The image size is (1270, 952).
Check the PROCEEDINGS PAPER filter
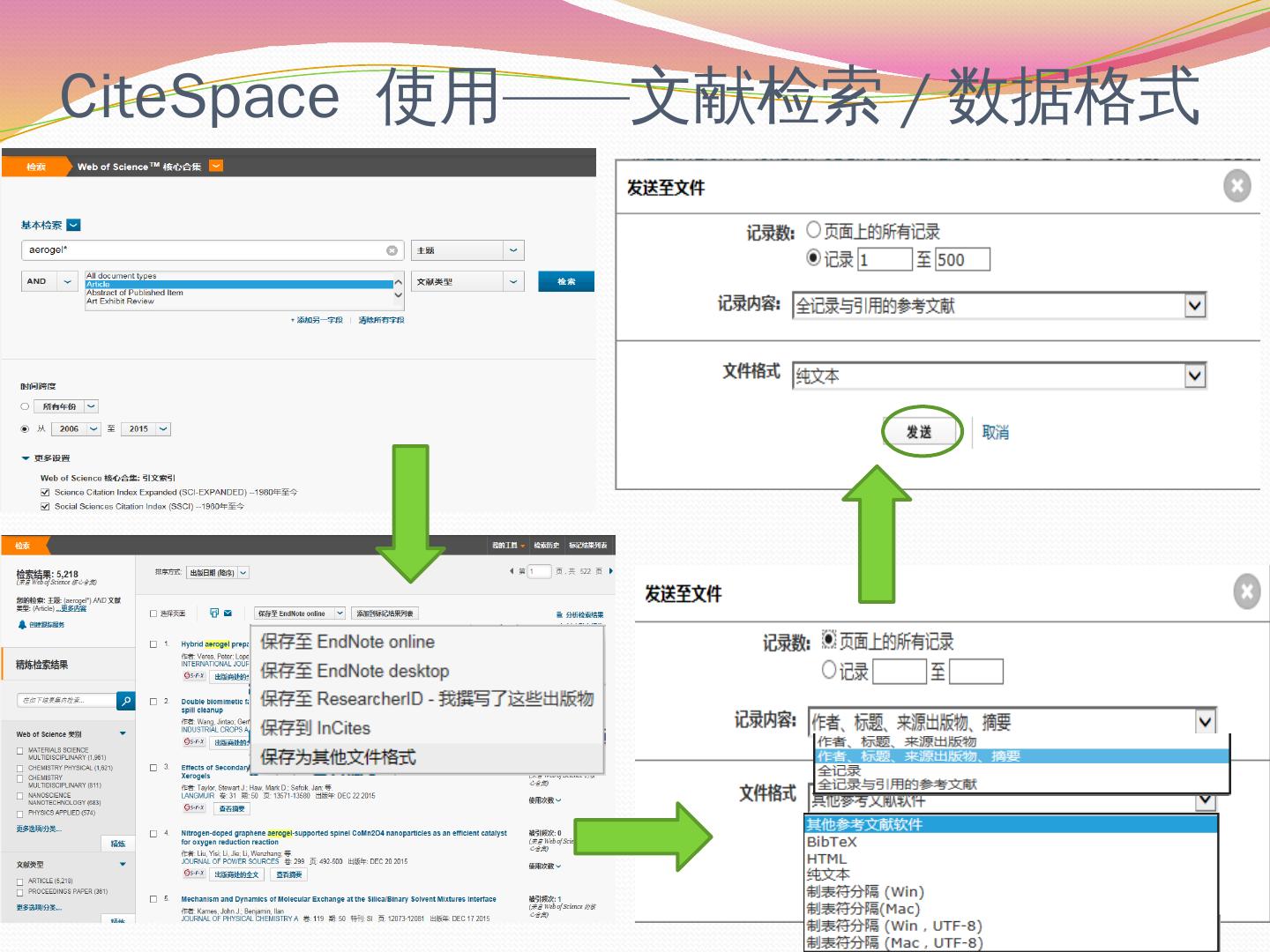click(20, 892)
